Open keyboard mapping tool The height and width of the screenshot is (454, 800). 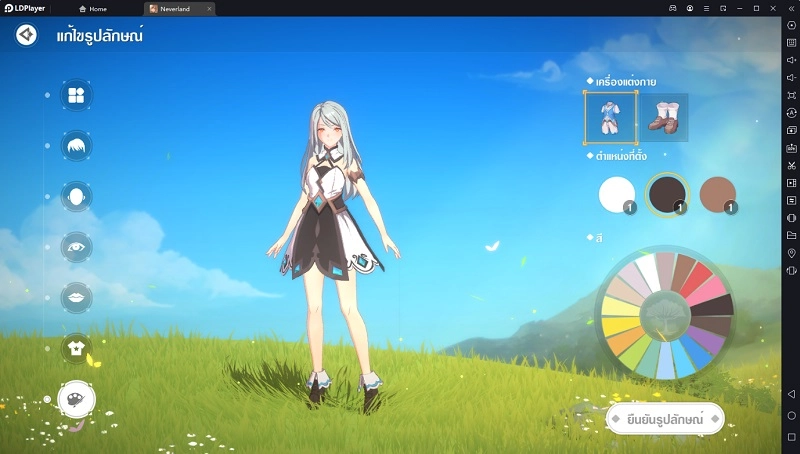coord(791,43)
